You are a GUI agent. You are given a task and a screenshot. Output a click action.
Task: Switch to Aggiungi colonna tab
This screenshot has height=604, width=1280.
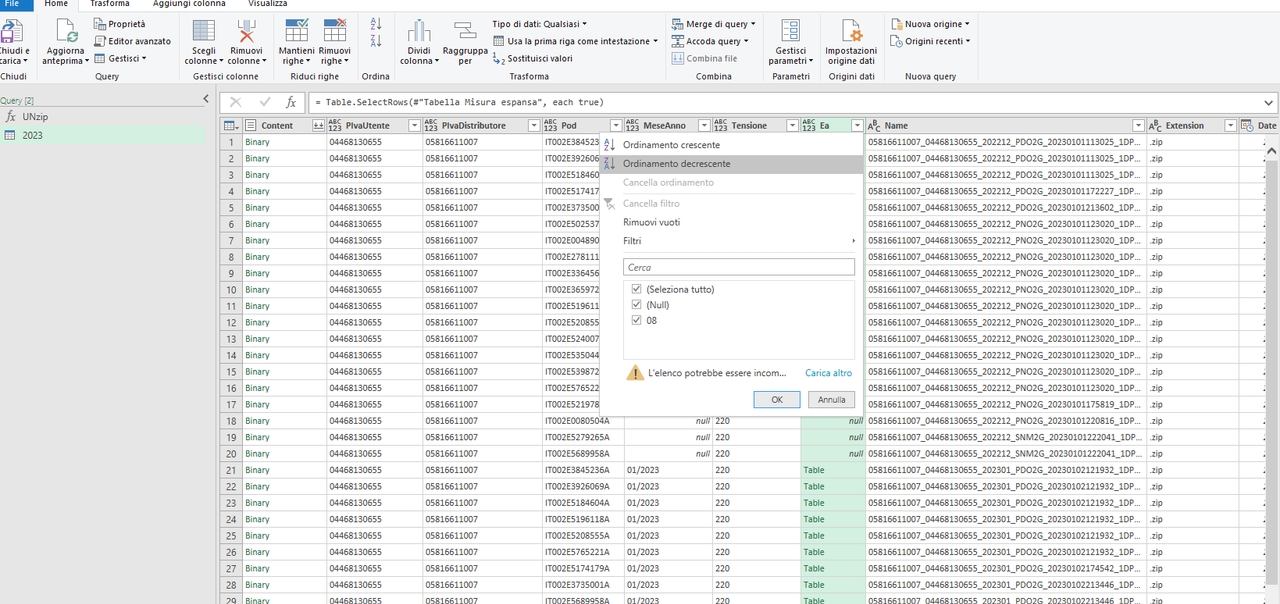tap(189, 5)
